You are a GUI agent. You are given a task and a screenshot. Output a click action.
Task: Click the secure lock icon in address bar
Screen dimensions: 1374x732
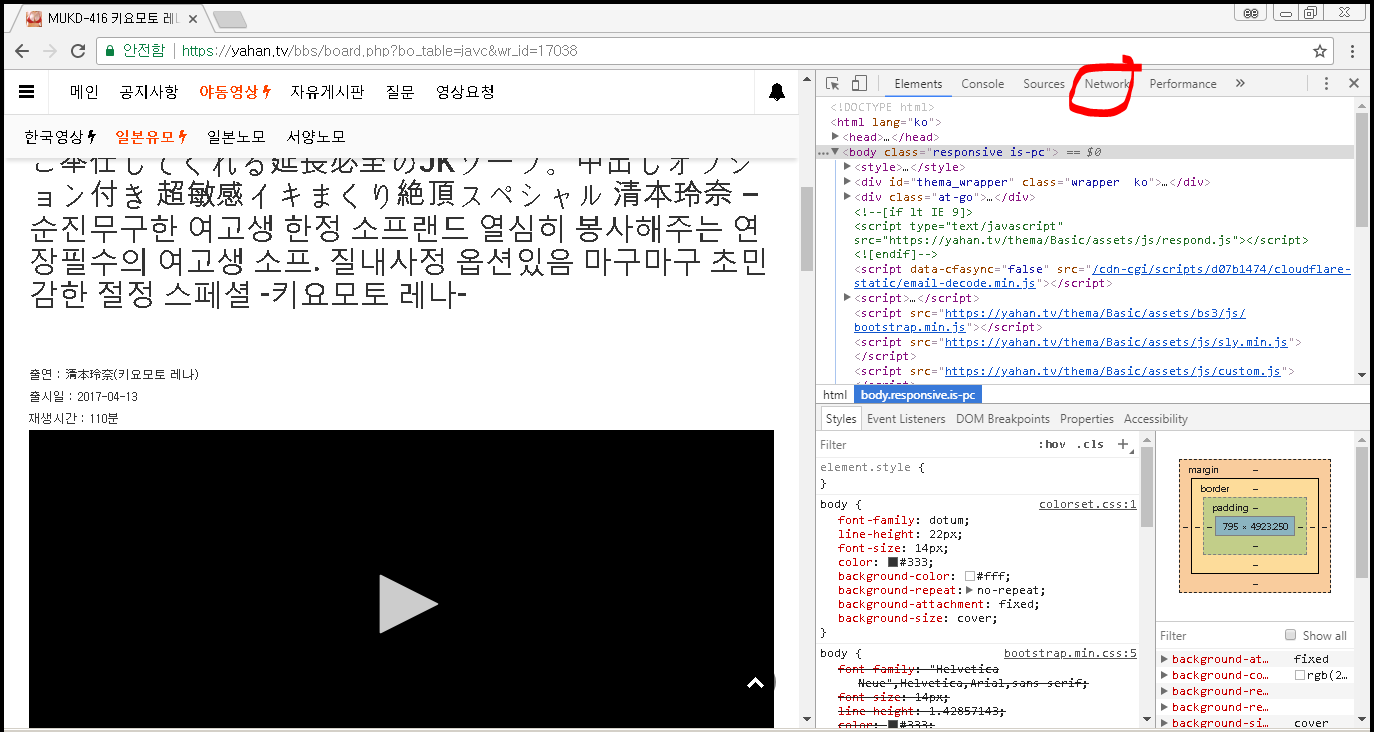[x=110, y=51]
